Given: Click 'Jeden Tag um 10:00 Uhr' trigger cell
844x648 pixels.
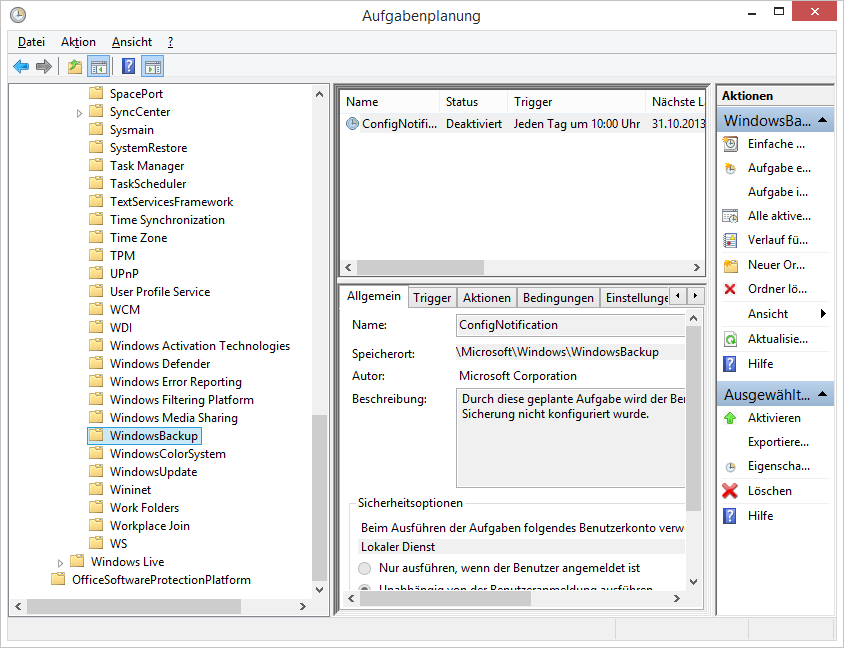Looking at the screenshot, I should pyautogui.click(x=576, y=124).
